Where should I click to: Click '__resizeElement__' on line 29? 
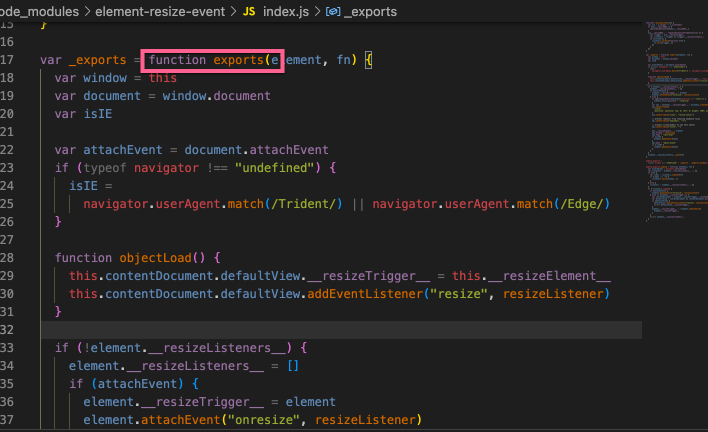pyautogui.click(x=549, y=276)
